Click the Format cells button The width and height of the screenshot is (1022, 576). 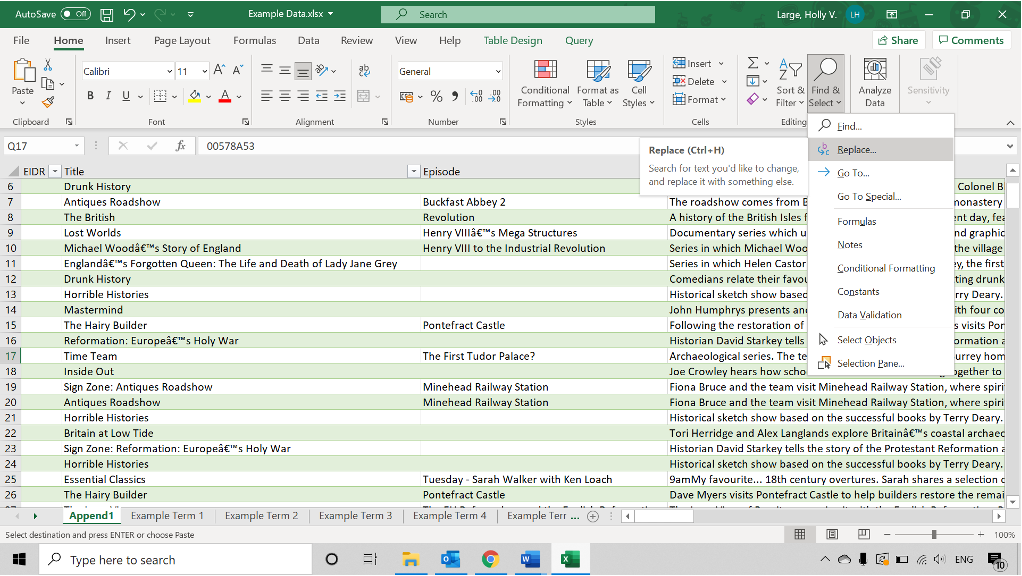[699, 100]
